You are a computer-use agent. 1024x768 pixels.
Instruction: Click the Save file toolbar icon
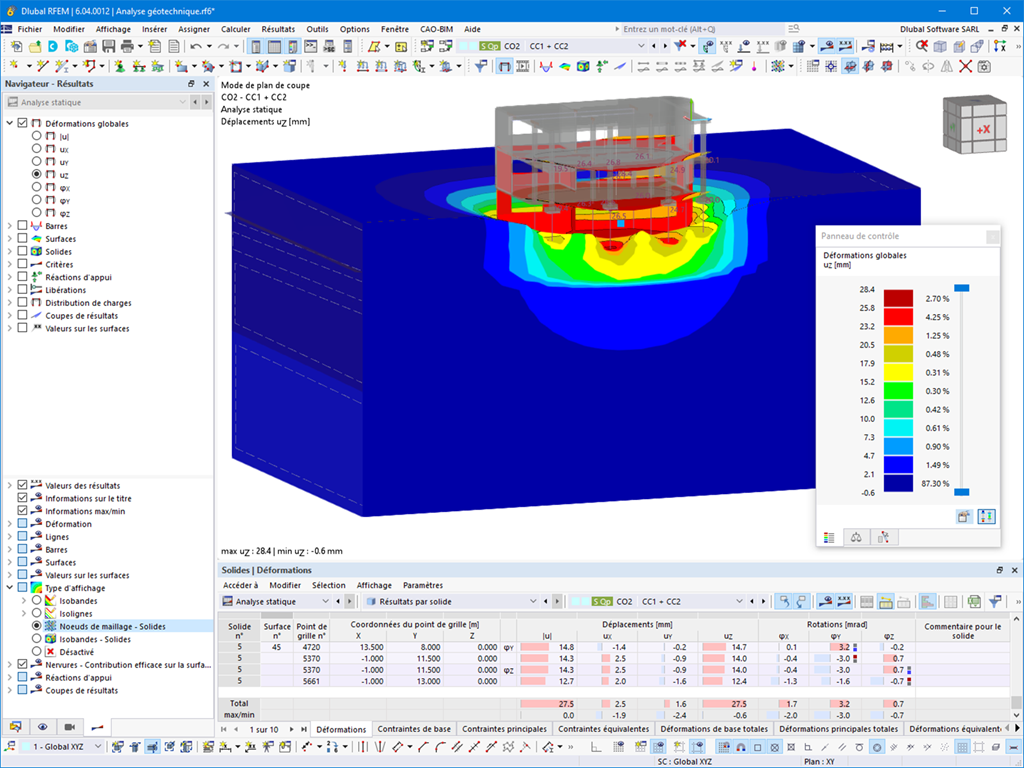108,46
